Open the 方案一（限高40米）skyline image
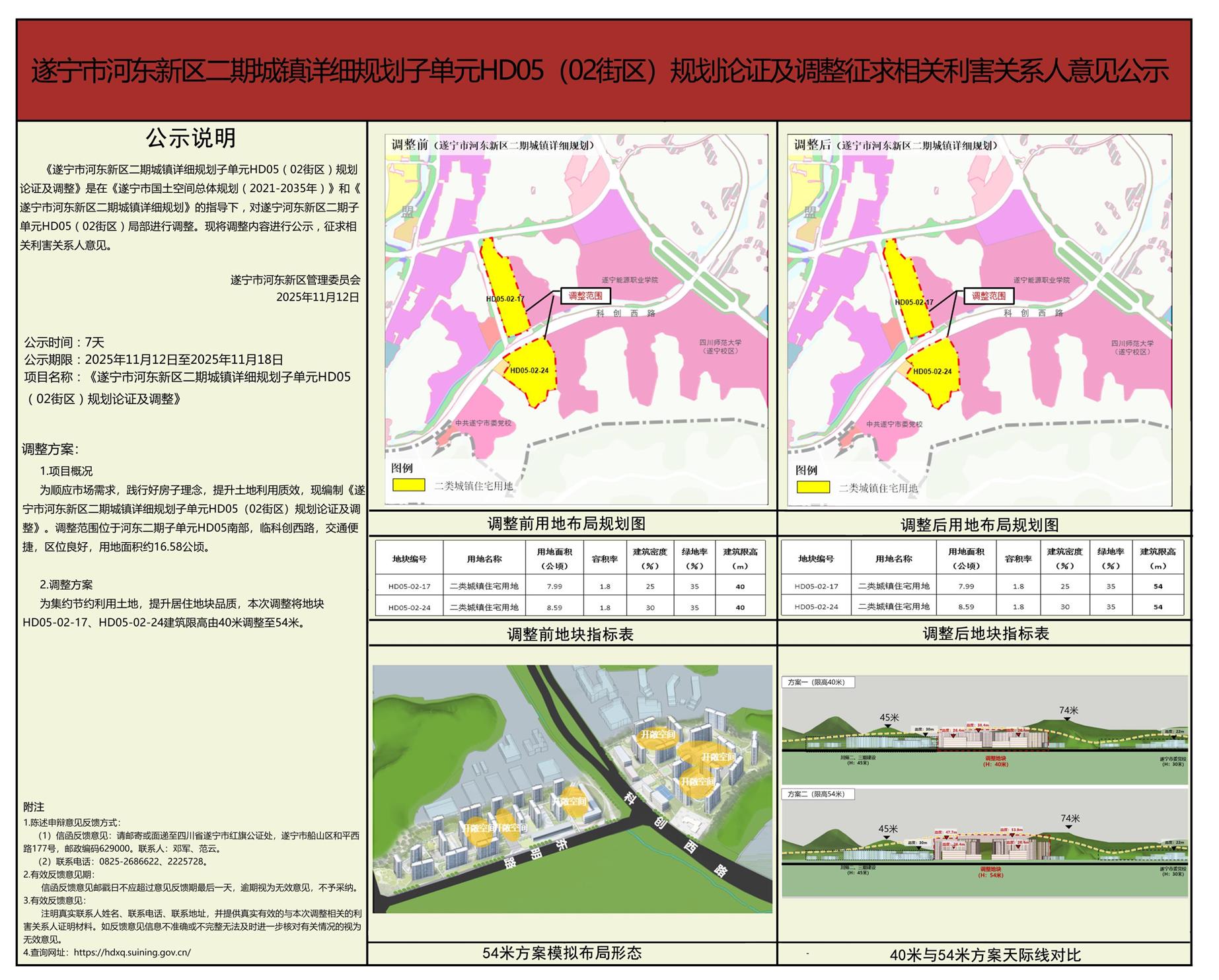The height and width of the screenshot is (980, 1219). tap(984, 730)
